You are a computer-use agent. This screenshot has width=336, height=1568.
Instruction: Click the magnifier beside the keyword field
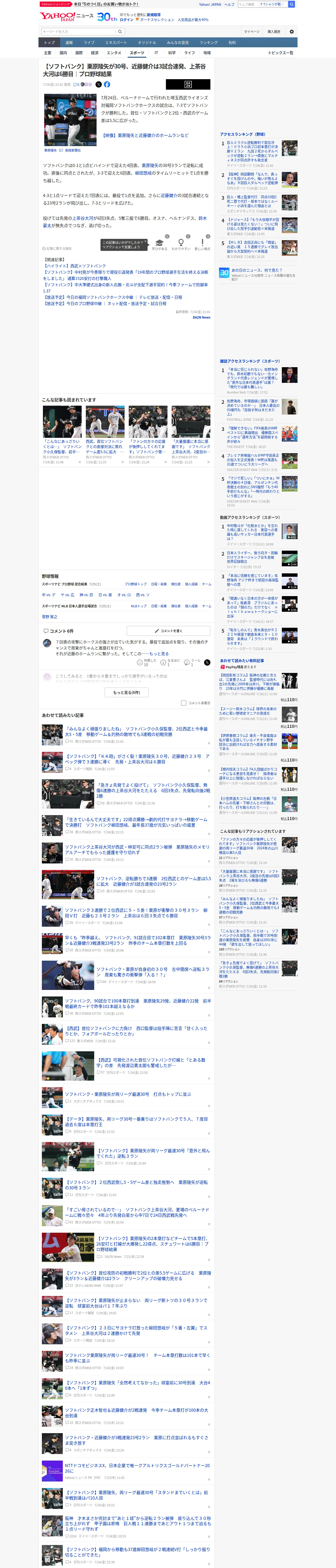click(x=121, y=32)
